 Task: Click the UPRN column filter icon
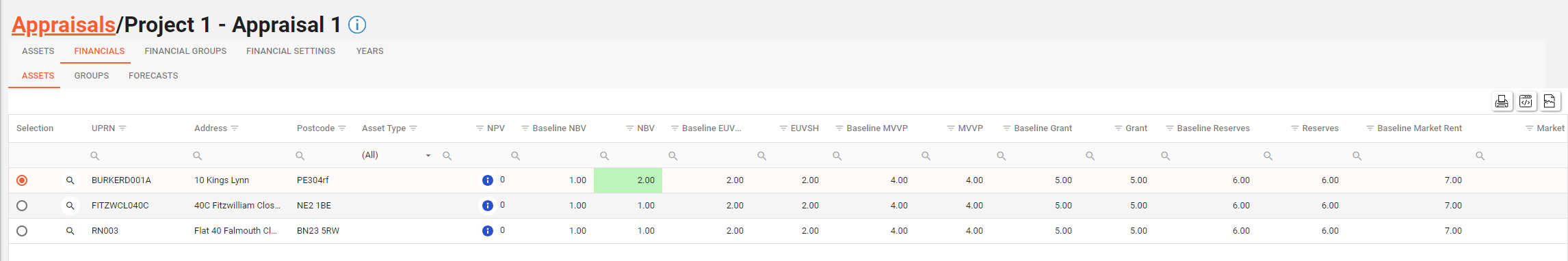click(x=122, y=128)
